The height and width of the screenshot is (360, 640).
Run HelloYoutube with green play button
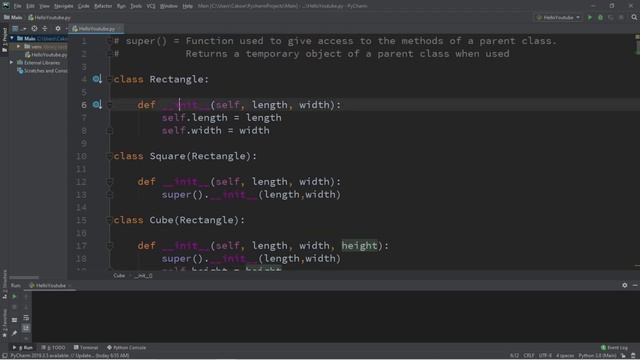click(x=590, y=18)
